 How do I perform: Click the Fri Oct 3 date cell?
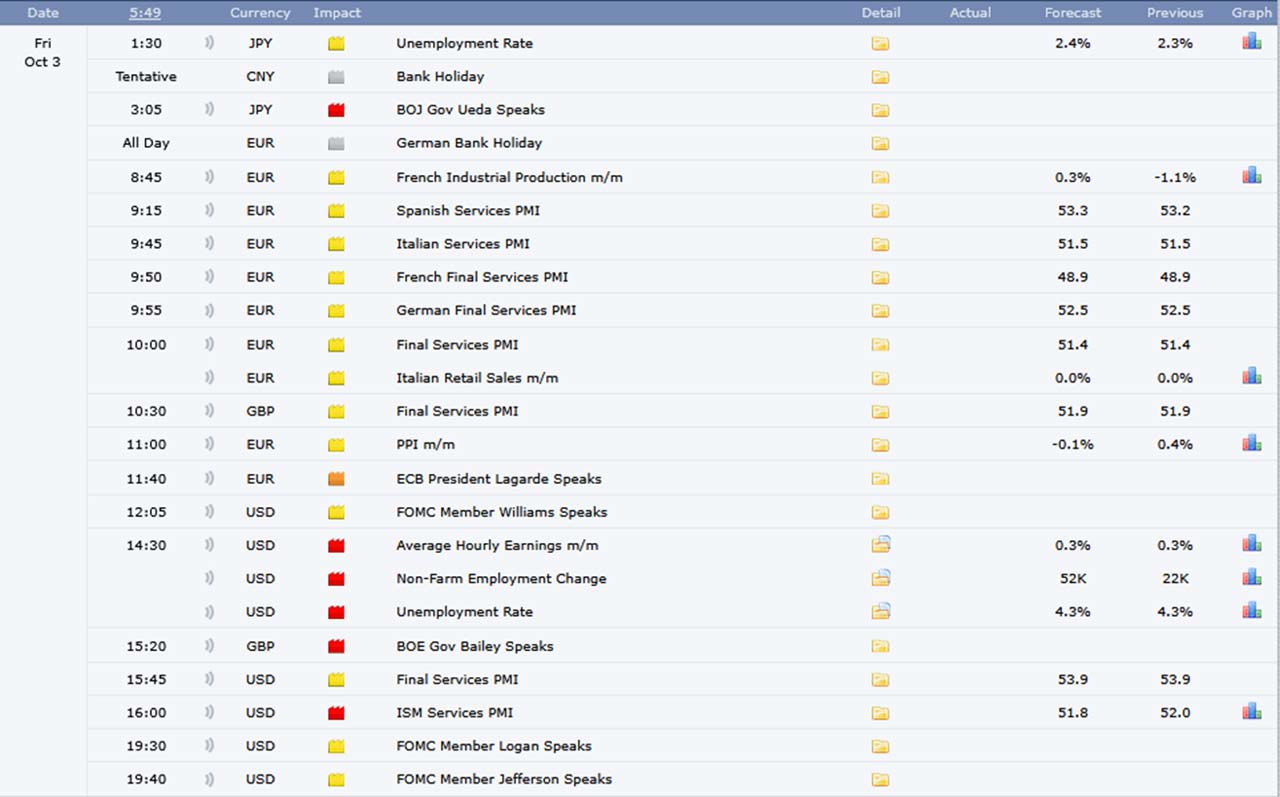43,52
